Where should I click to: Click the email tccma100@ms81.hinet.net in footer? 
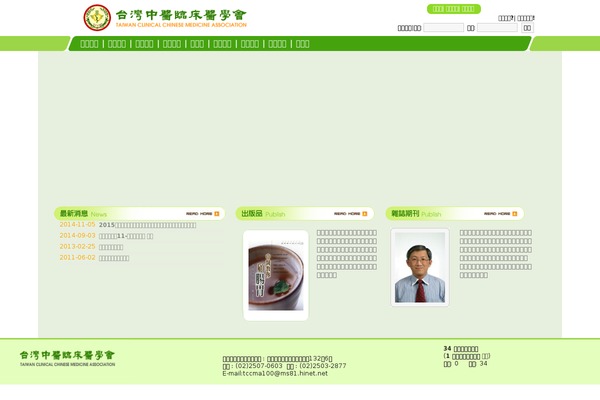[x=285, y=374]
